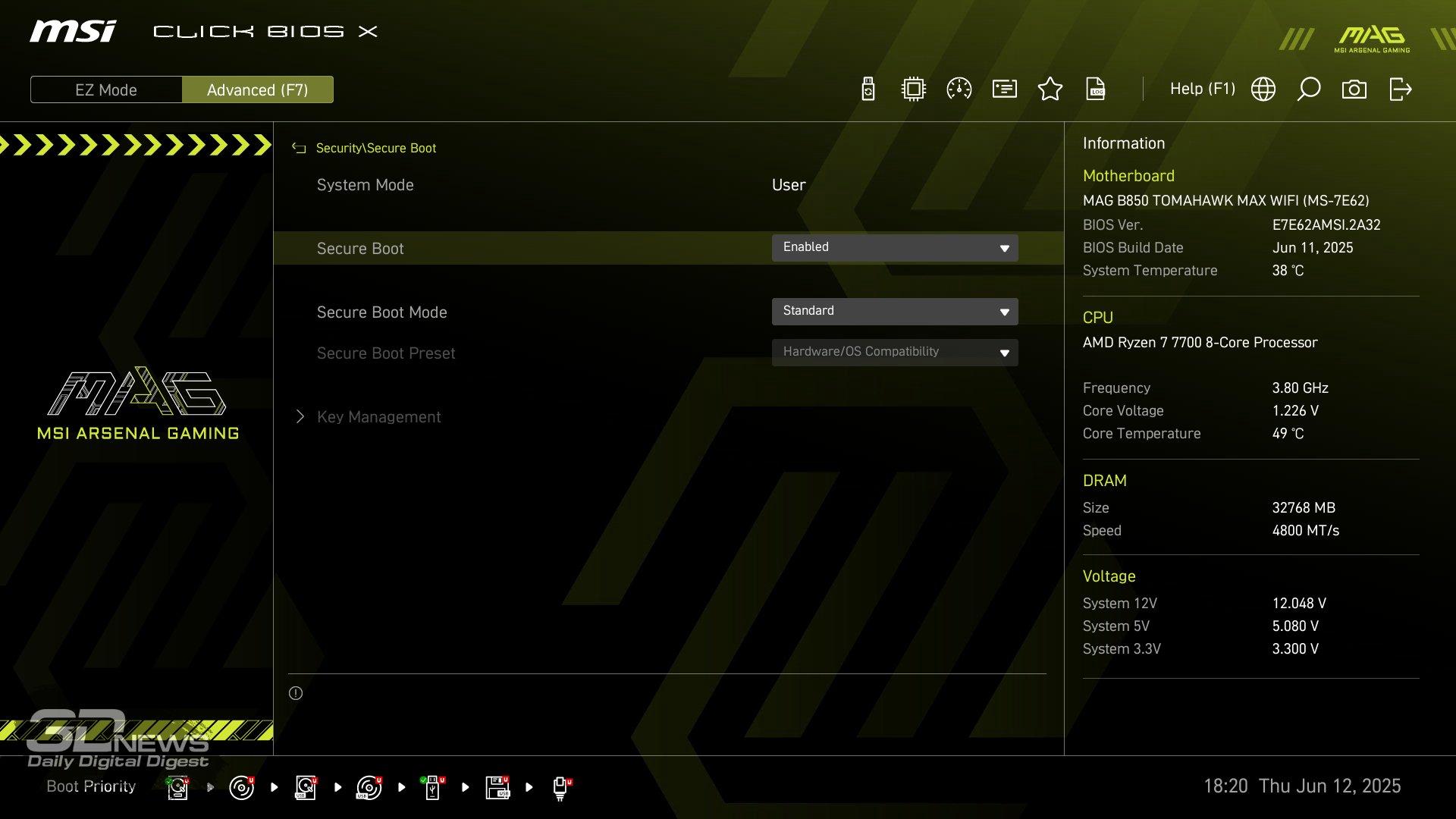This screenshot has height=819, width=1456.
Task: Select the network cable boot icon
Action: click(x=561, y=788)
